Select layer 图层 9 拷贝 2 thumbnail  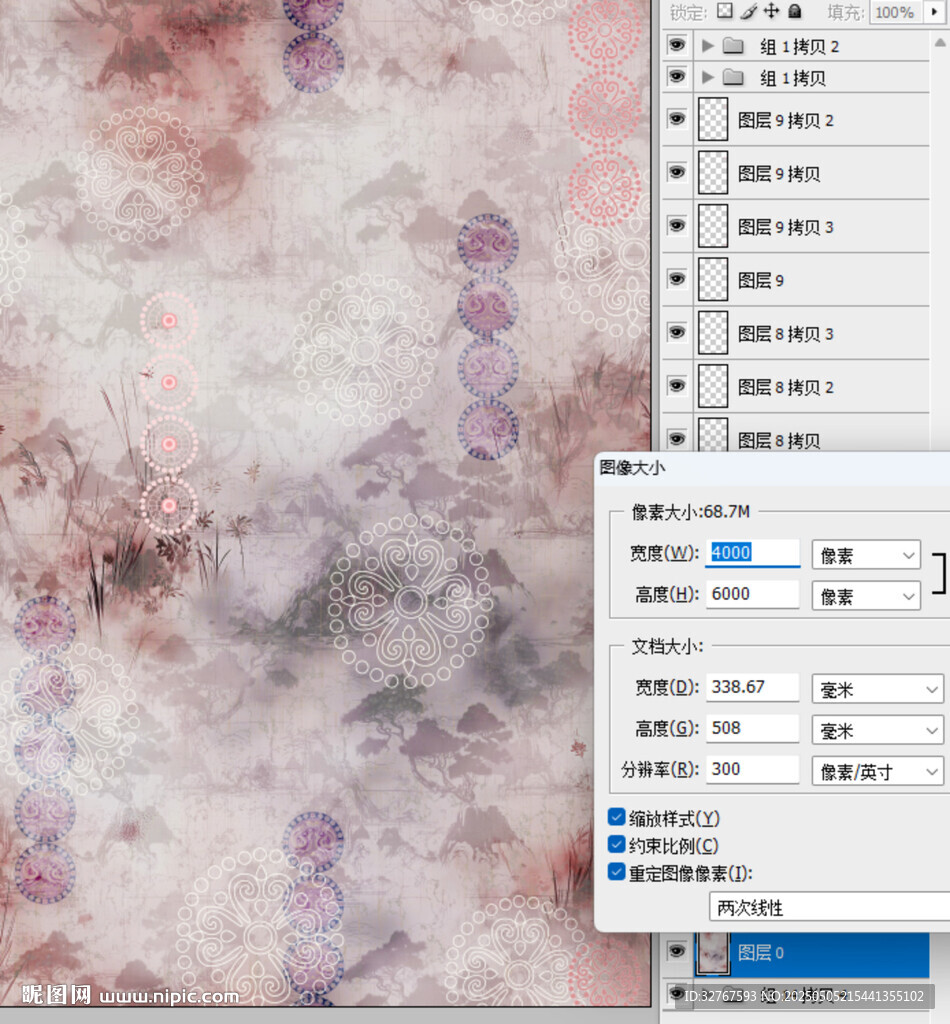point(712,120)
